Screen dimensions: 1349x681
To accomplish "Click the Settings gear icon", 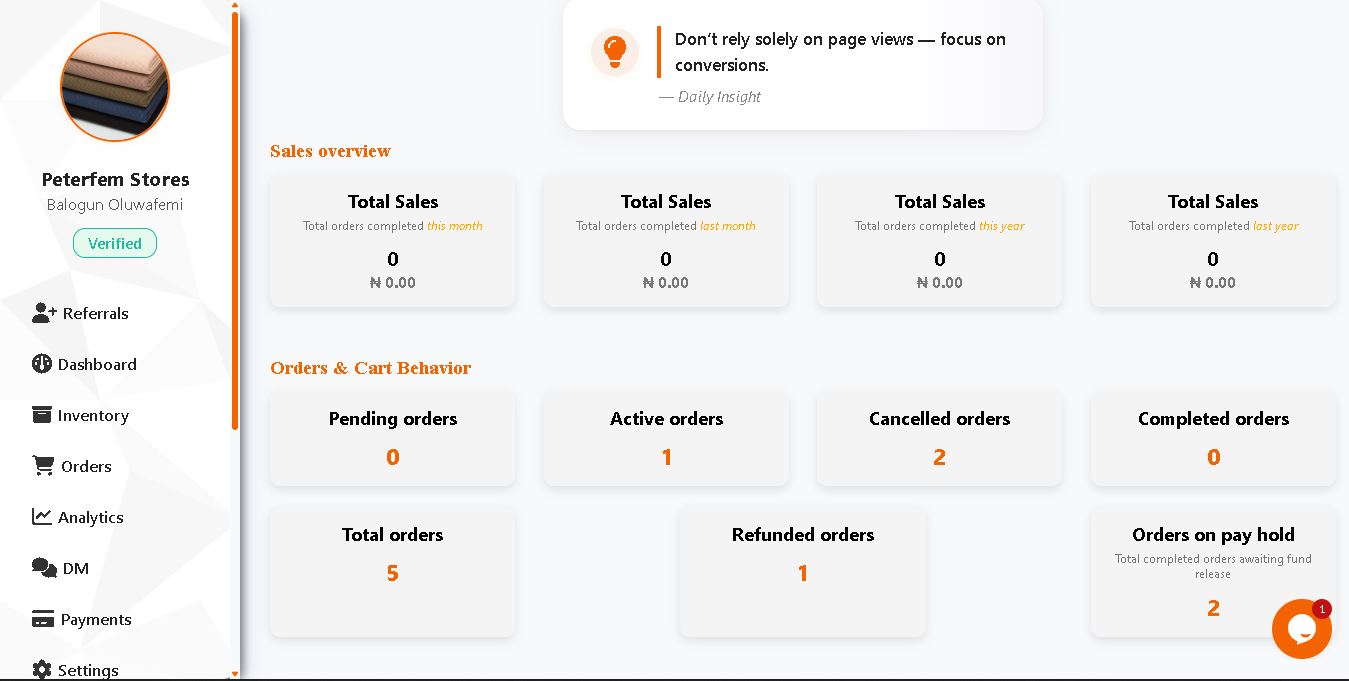I will pos(42,669).
